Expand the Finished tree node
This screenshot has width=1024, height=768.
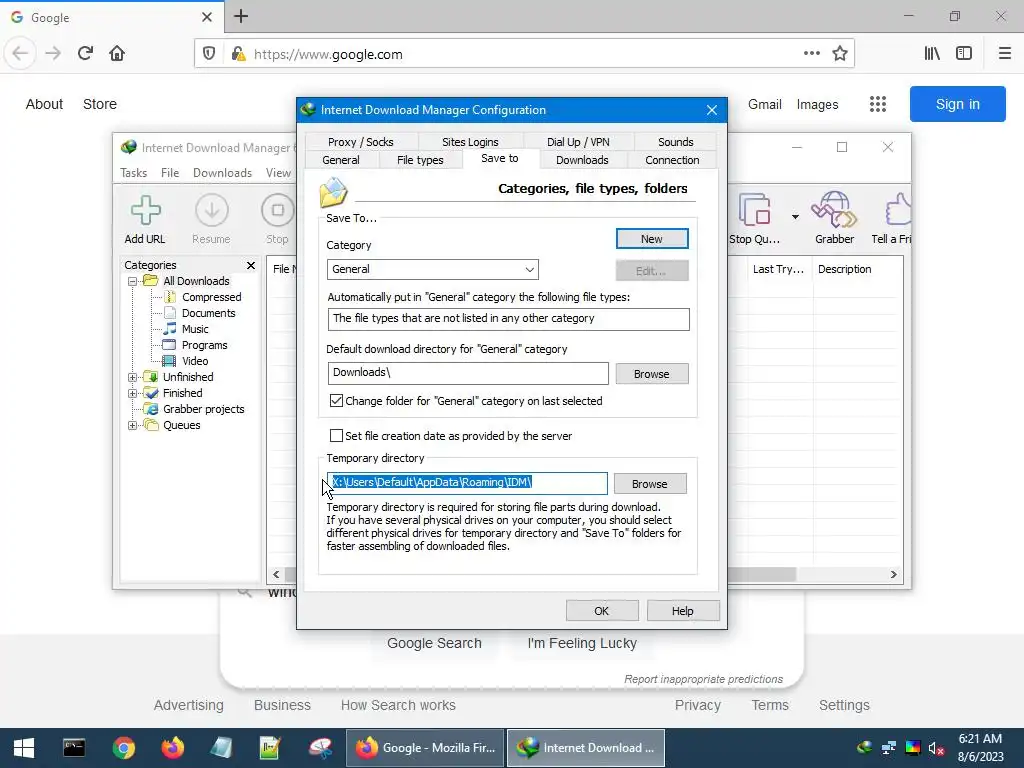[133, 393]
